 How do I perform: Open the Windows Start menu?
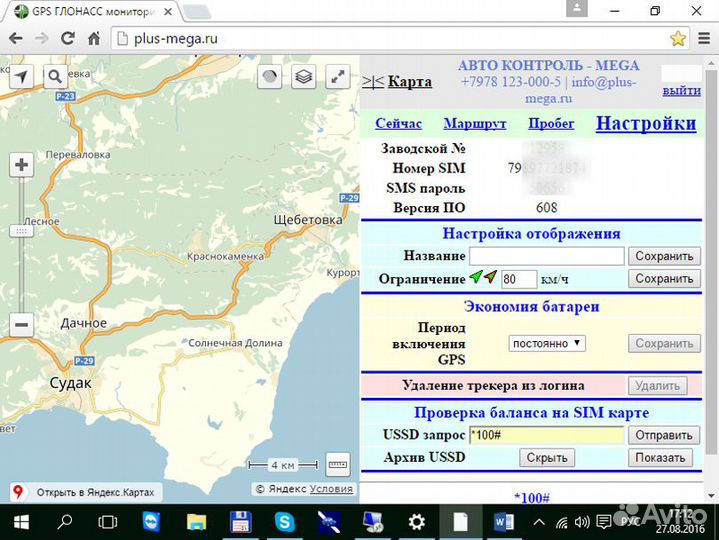point(21,522)
